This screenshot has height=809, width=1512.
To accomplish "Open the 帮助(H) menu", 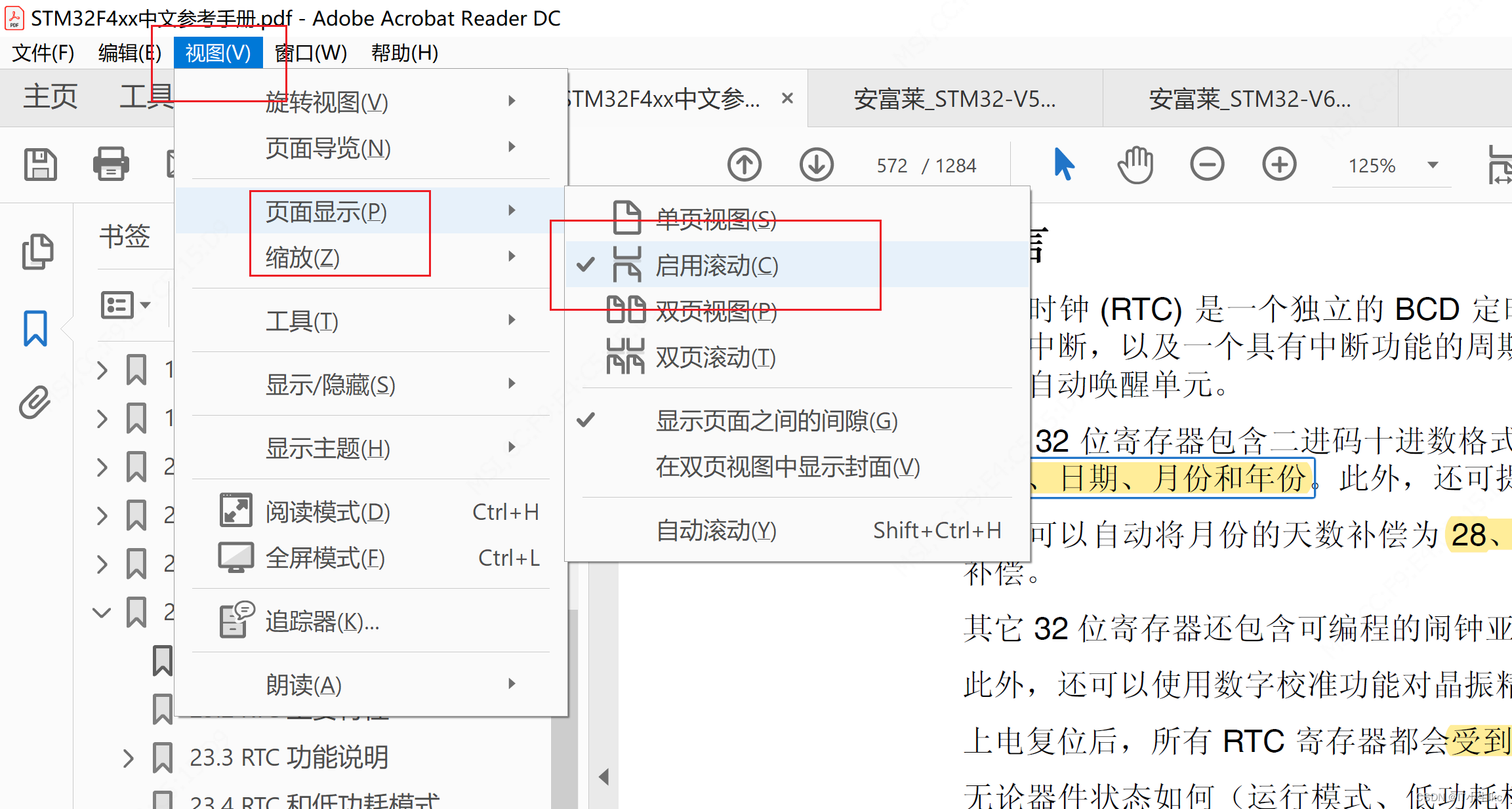I will tap(405, 52).
